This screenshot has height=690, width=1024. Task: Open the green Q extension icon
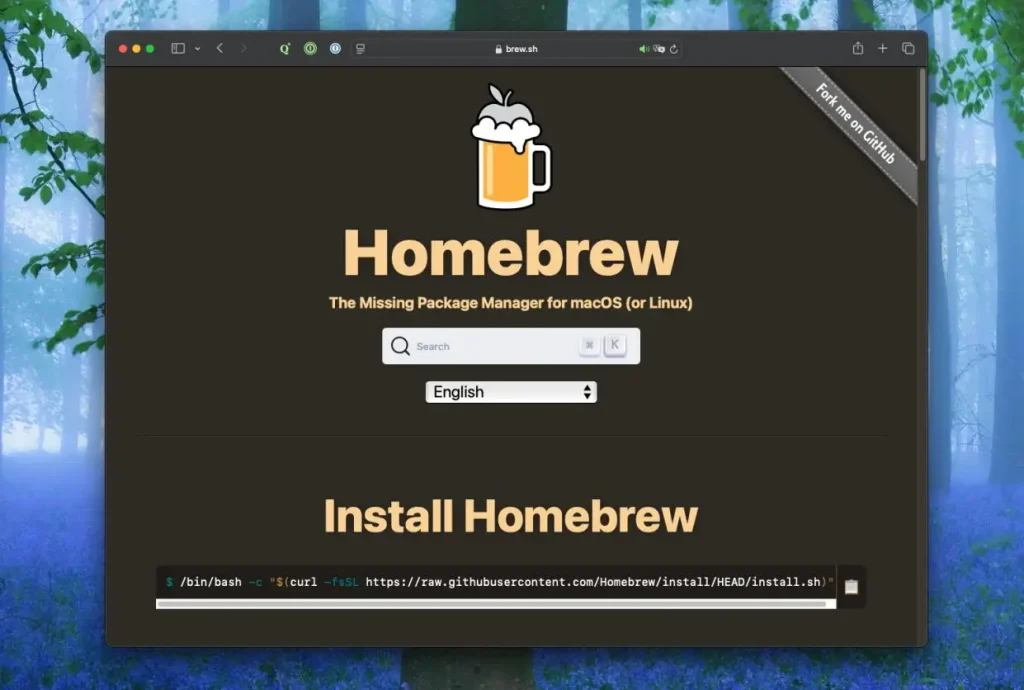pos(285,48)
